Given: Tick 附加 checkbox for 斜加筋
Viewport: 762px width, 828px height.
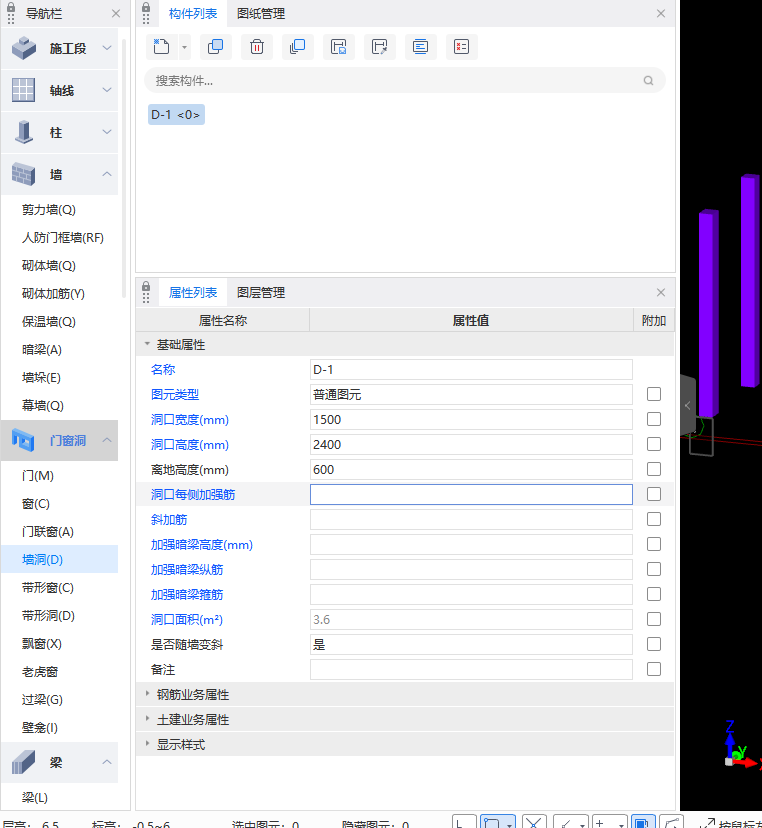Looking at the screenshot, I should (654, 519).
